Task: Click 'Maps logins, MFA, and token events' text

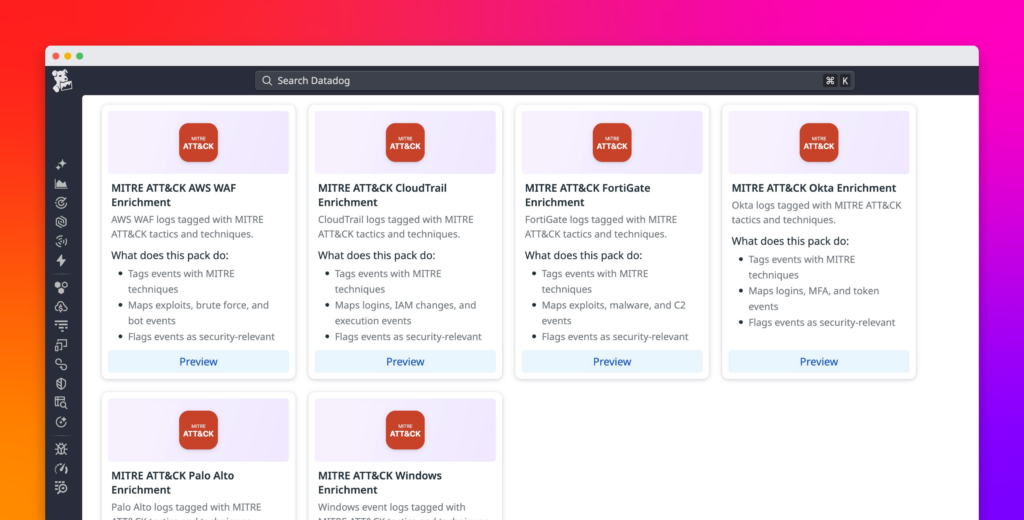Action: [x=814, y=299]
